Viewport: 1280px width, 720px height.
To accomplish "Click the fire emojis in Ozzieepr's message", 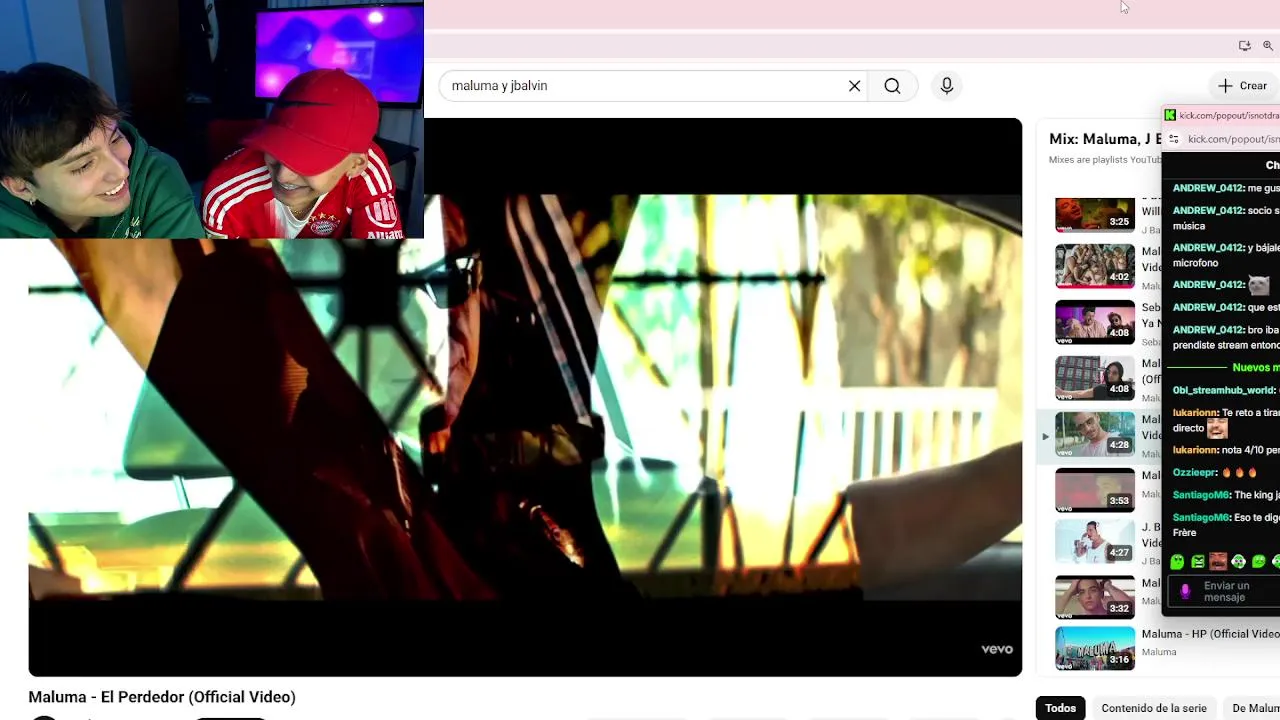I will [1240, 472].
